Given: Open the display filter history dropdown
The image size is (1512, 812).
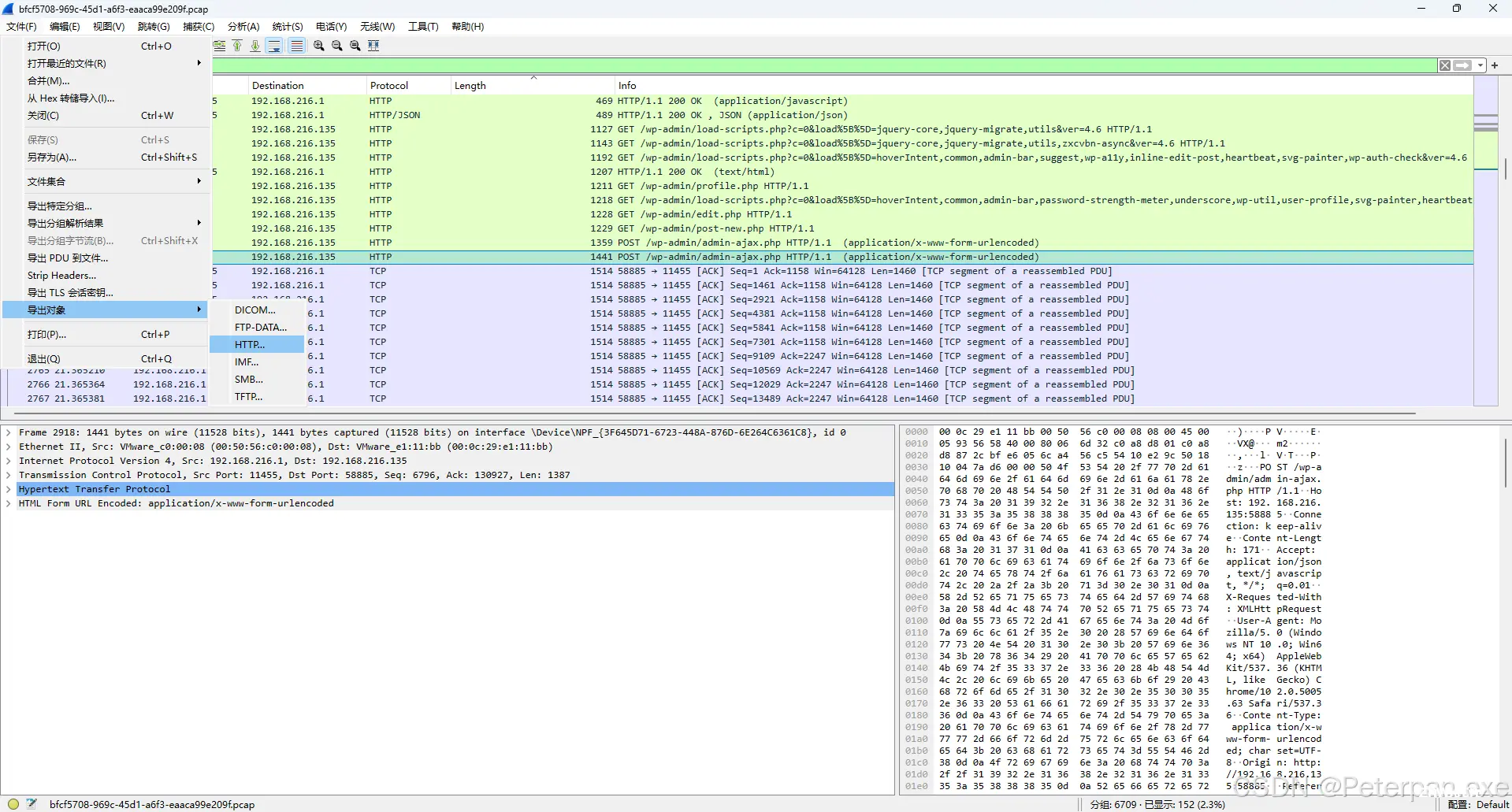Looking at the screenshot, I should 1480,65.
